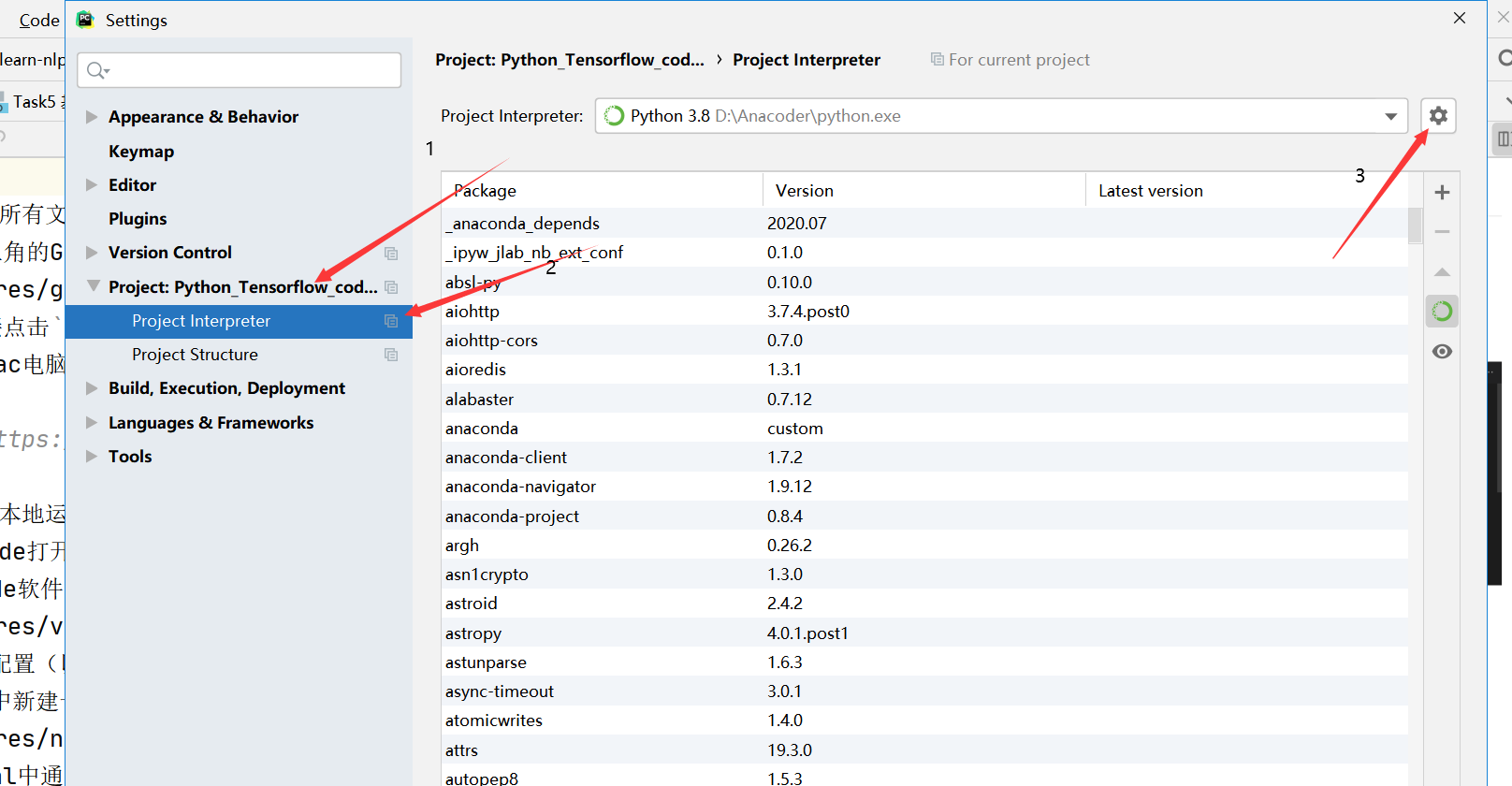The image size is (1512, 786).
Task: Add a package with the plus button
Action: [1442, 192]
